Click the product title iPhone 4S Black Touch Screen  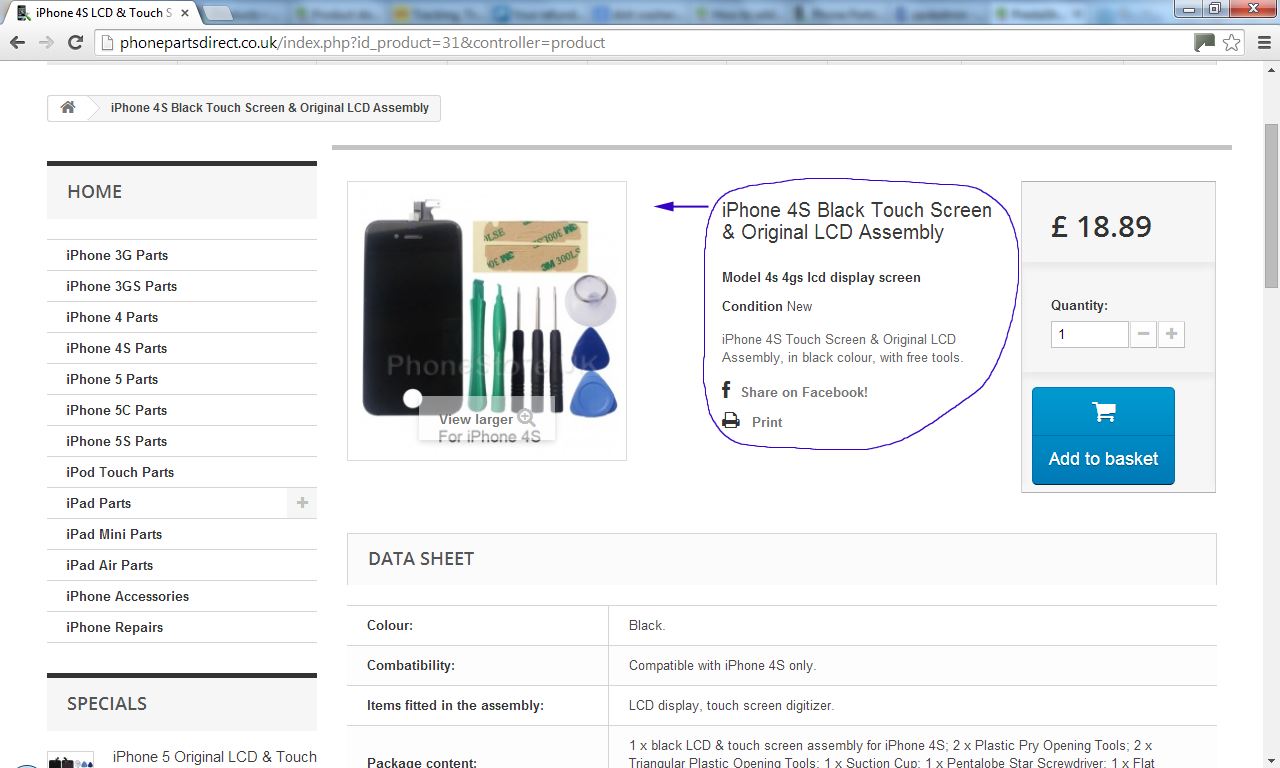(857, 221)
